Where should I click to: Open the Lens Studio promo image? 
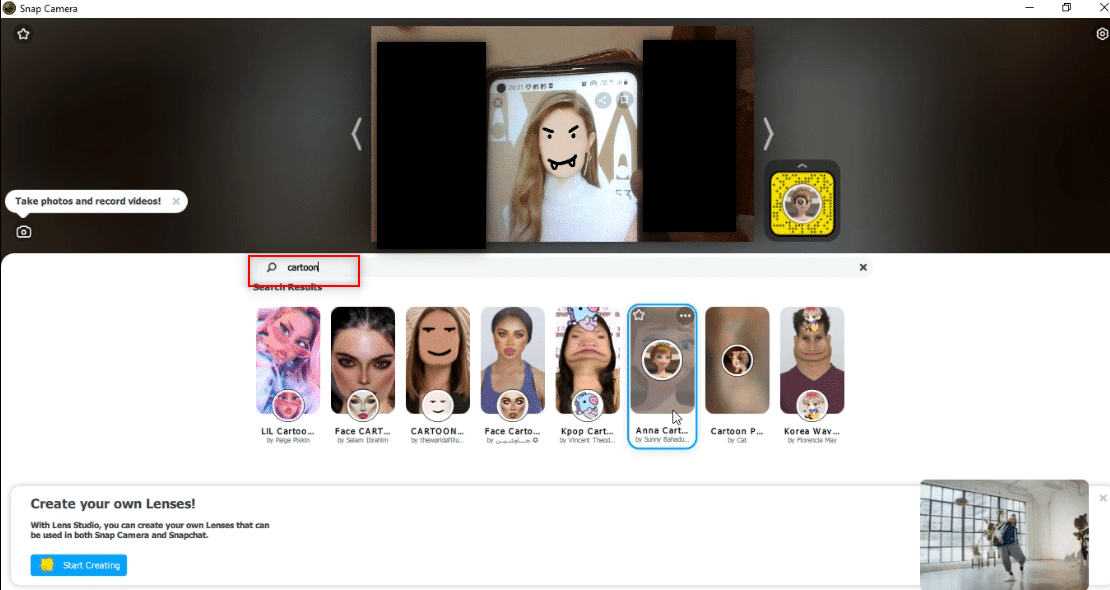click(1004, 534)
